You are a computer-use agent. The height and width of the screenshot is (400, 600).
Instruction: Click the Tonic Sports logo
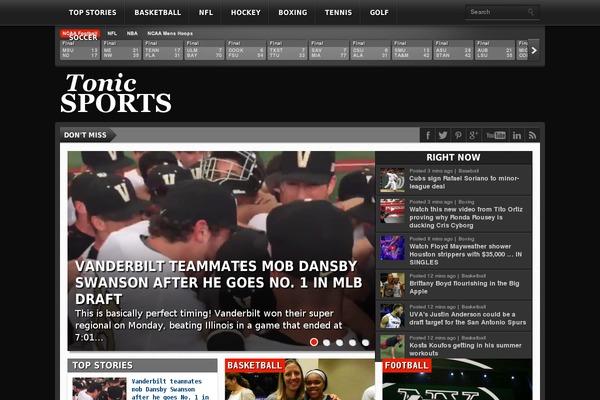coord(116,94)
